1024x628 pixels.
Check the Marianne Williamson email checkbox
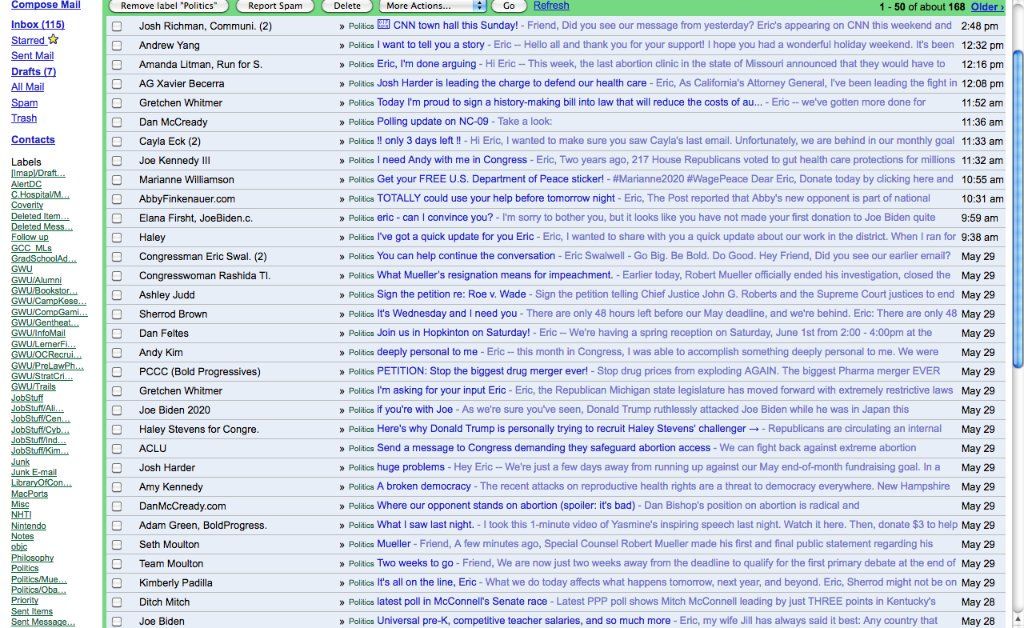coord(117,180)
